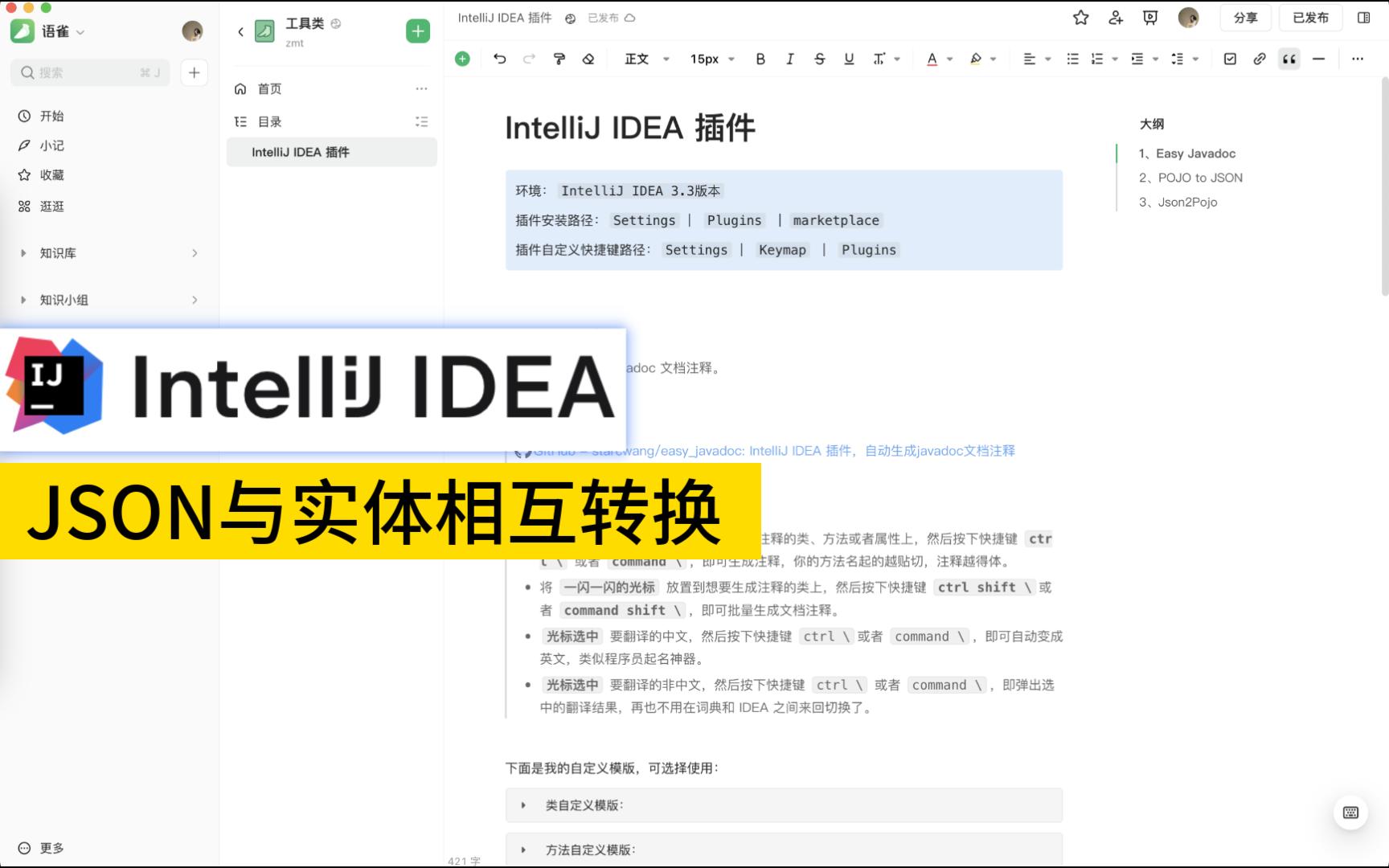Open the document history icon beside title

(x=570, y=18)
